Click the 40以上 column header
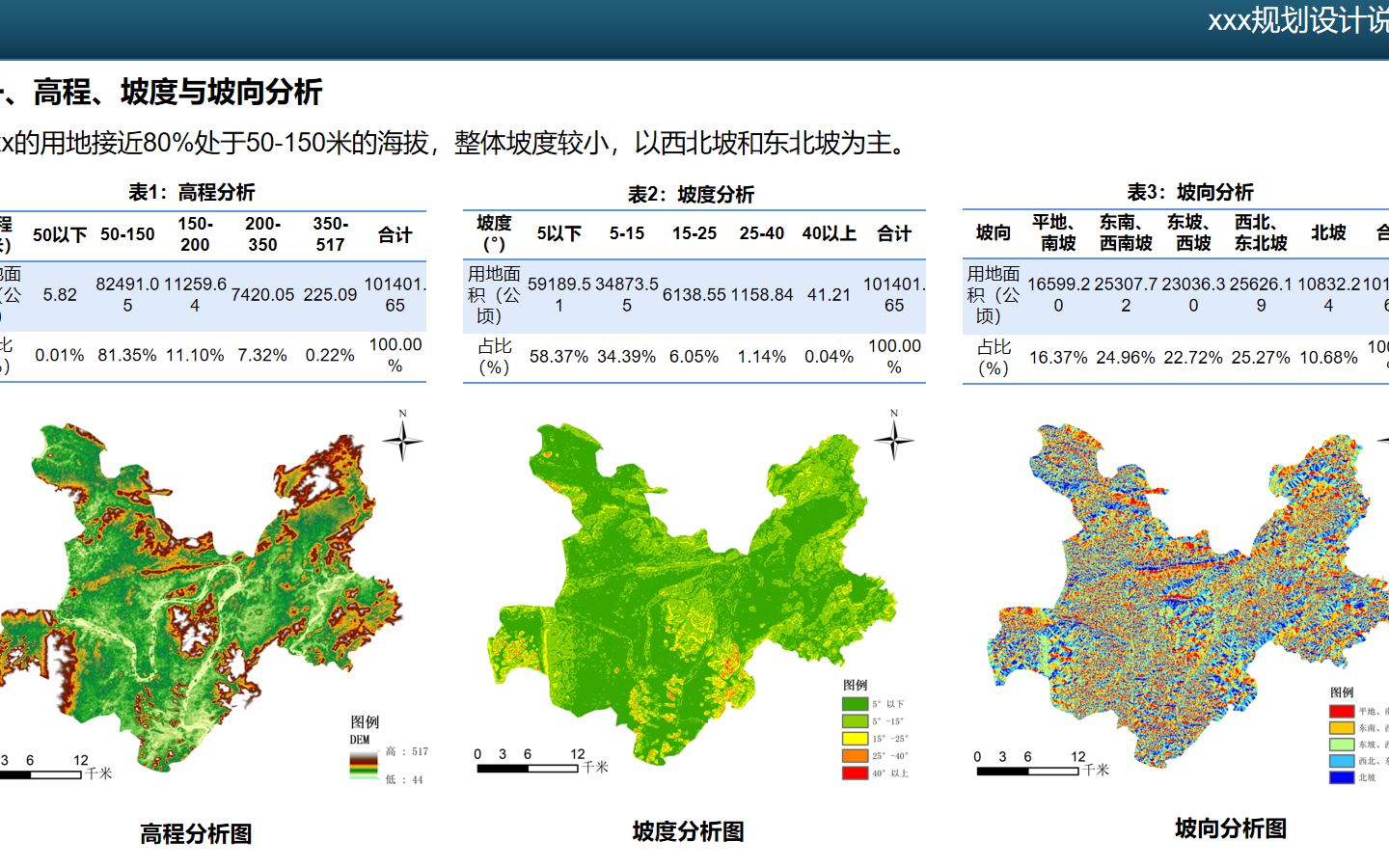Image resolution: width=1389 pixels, height=868 pixels. click(x=830, y=233)
